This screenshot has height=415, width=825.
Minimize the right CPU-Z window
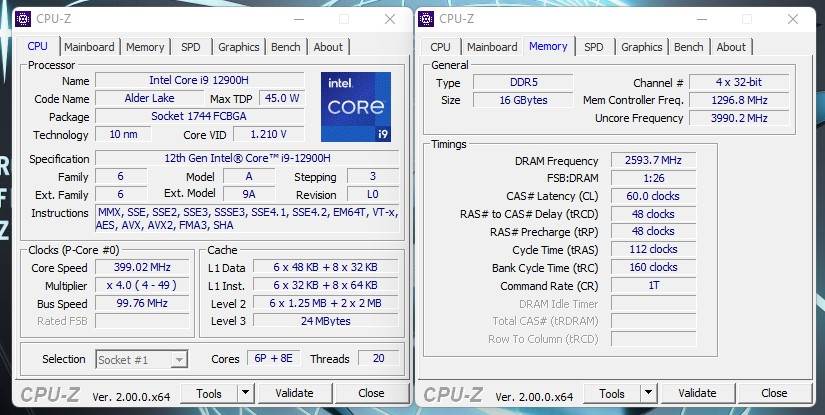702,19
